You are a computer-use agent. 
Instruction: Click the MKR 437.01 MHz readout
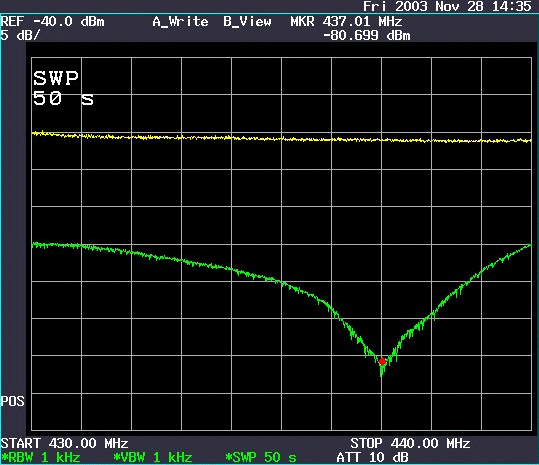point(346,22)
